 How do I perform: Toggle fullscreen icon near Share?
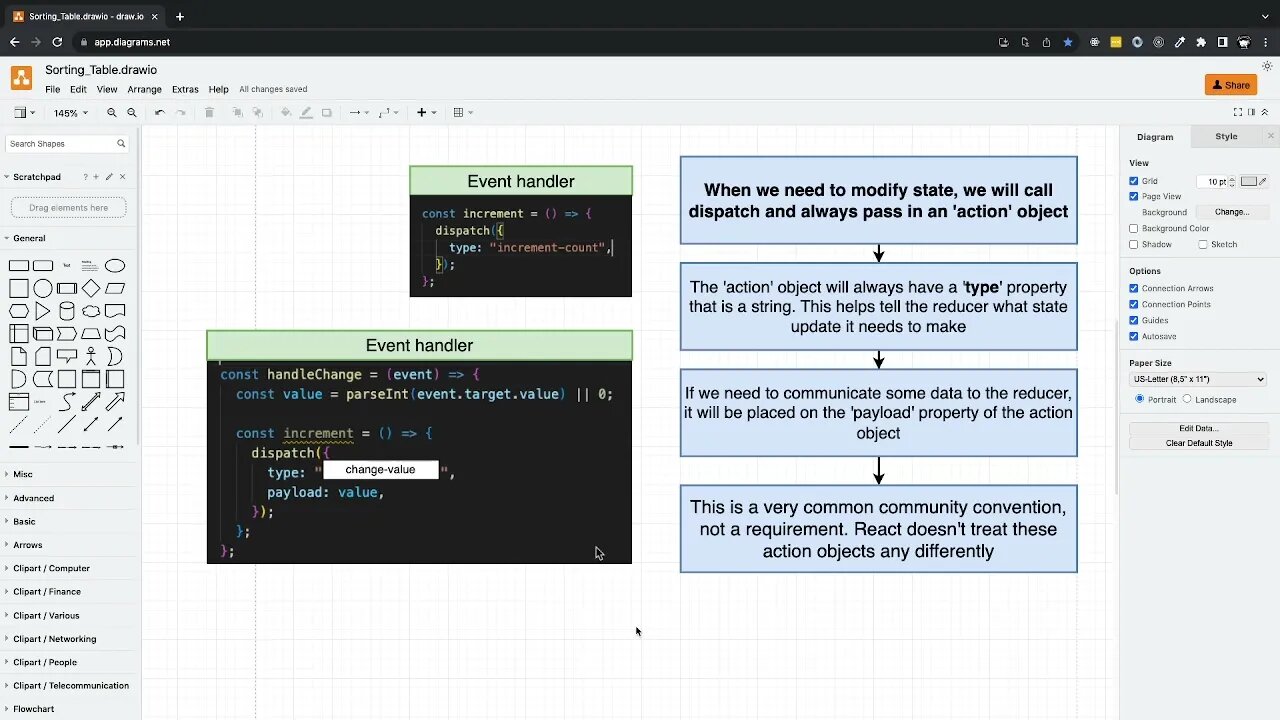tap(1238, 112)
